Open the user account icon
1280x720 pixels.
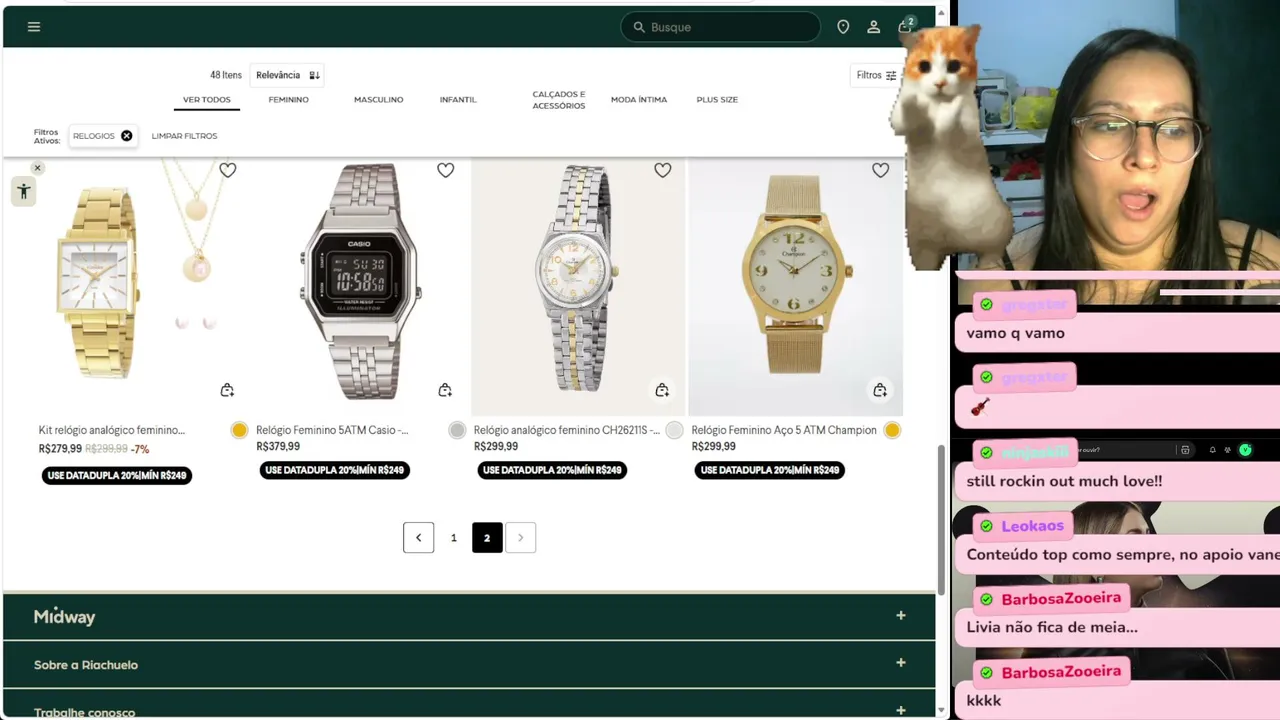[x=873, y=27]
